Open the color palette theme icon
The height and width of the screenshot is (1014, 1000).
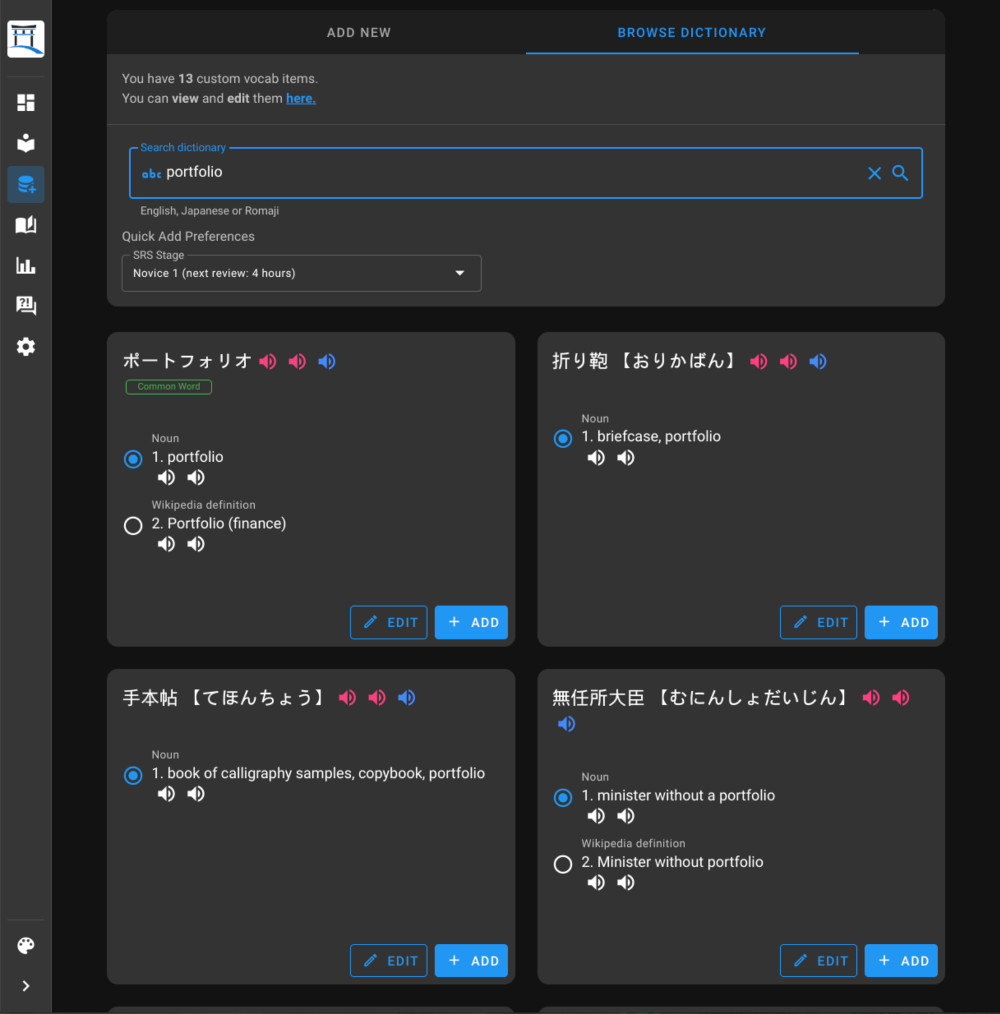26,945
